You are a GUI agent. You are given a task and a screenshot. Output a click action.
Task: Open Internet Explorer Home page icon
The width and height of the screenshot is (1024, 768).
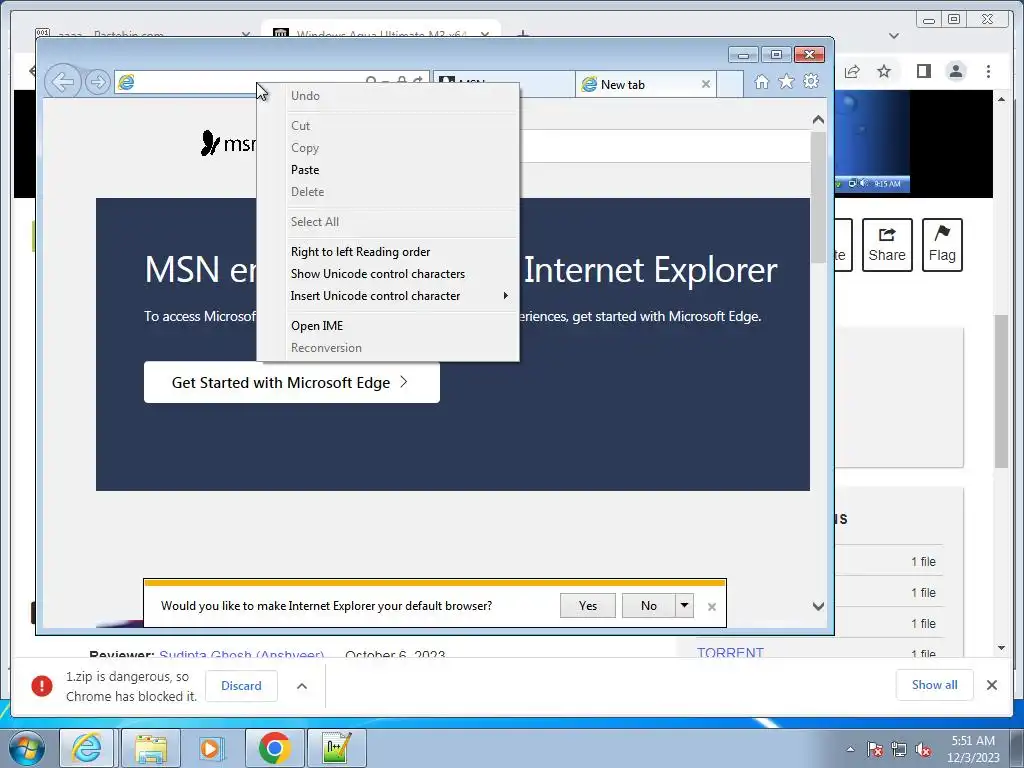pos(761,82)
